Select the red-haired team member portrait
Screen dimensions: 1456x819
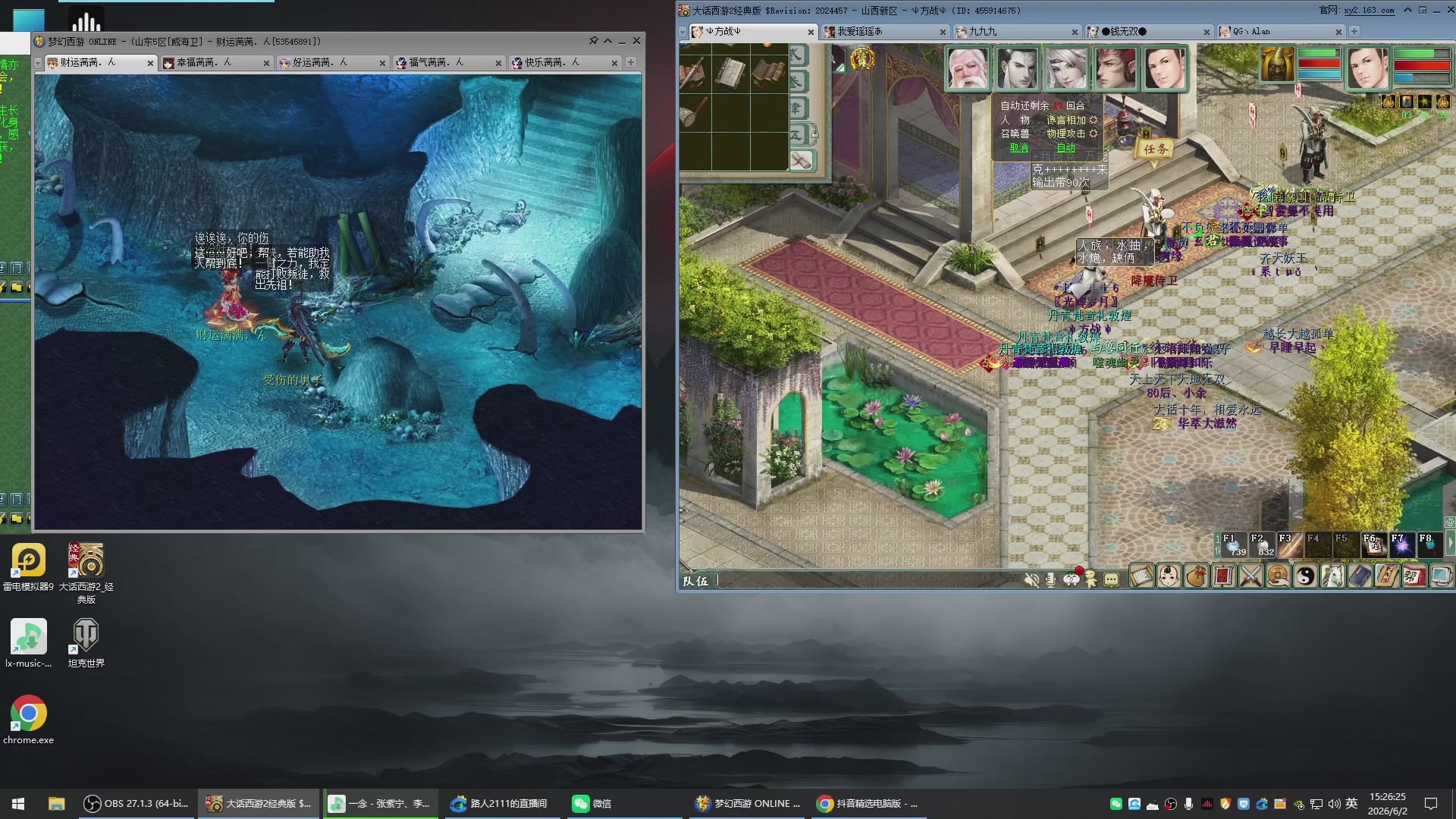(1116, 68)
